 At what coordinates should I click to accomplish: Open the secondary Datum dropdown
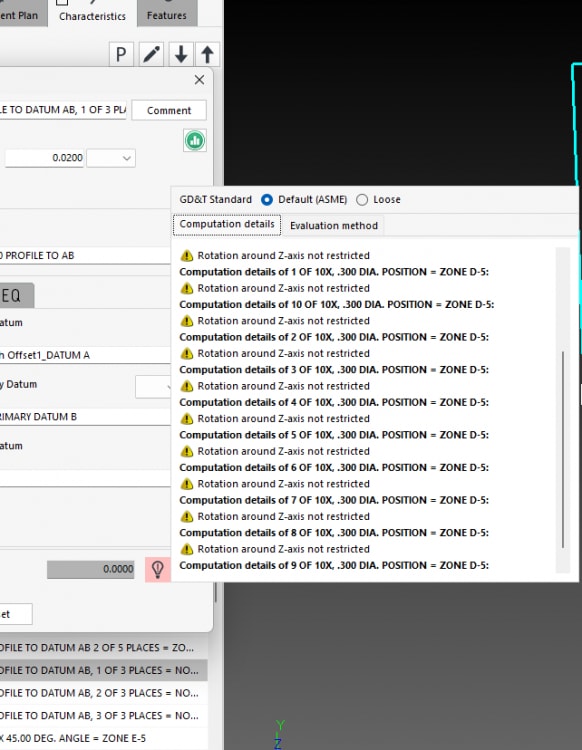coord(153,387)
